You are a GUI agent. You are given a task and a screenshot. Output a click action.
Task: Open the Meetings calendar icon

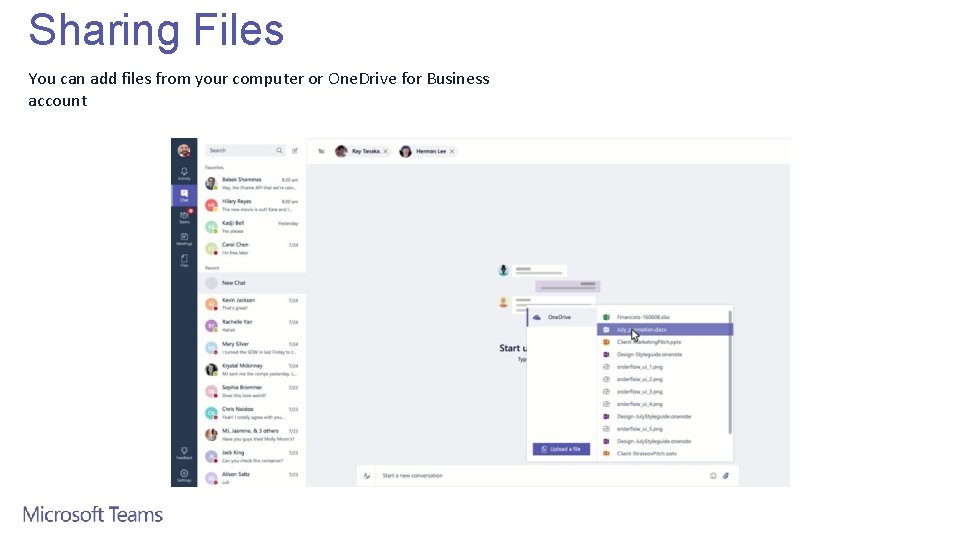click(x=184, y=239)
